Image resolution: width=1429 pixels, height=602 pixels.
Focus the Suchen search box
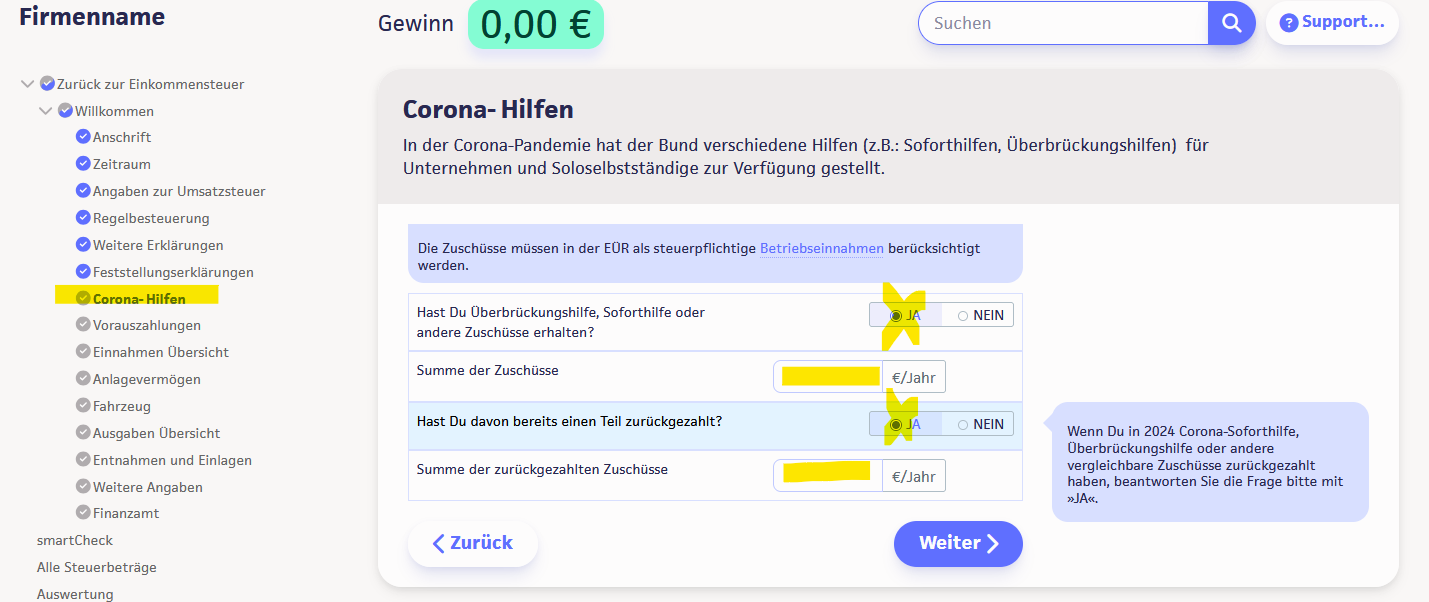click(x=1062, y=23)
